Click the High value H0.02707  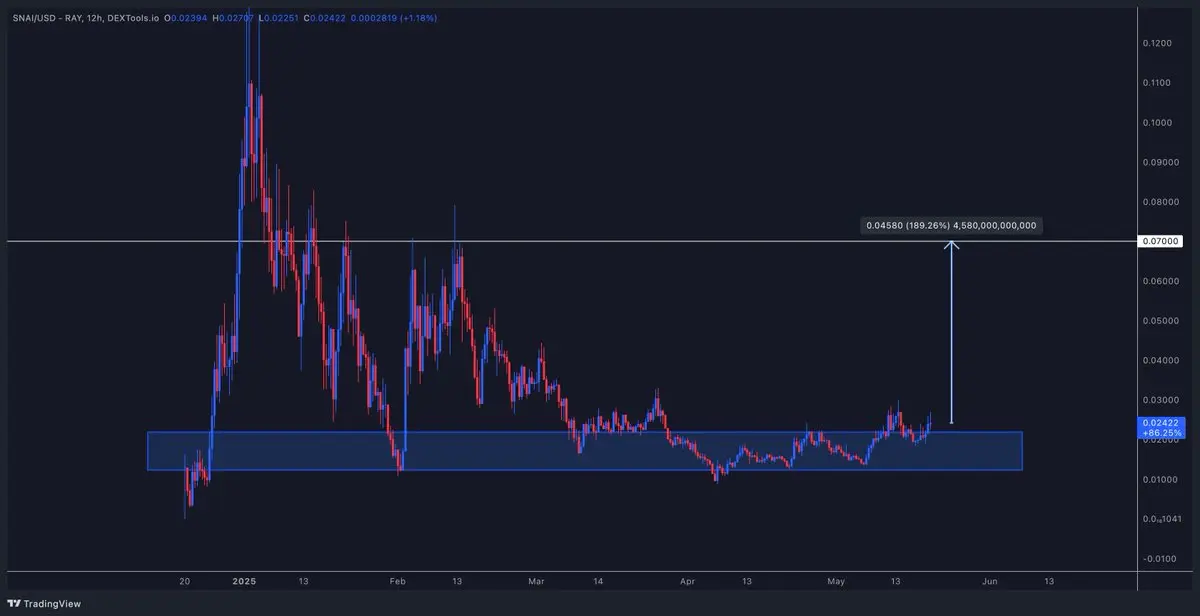(x=235, y=18)
